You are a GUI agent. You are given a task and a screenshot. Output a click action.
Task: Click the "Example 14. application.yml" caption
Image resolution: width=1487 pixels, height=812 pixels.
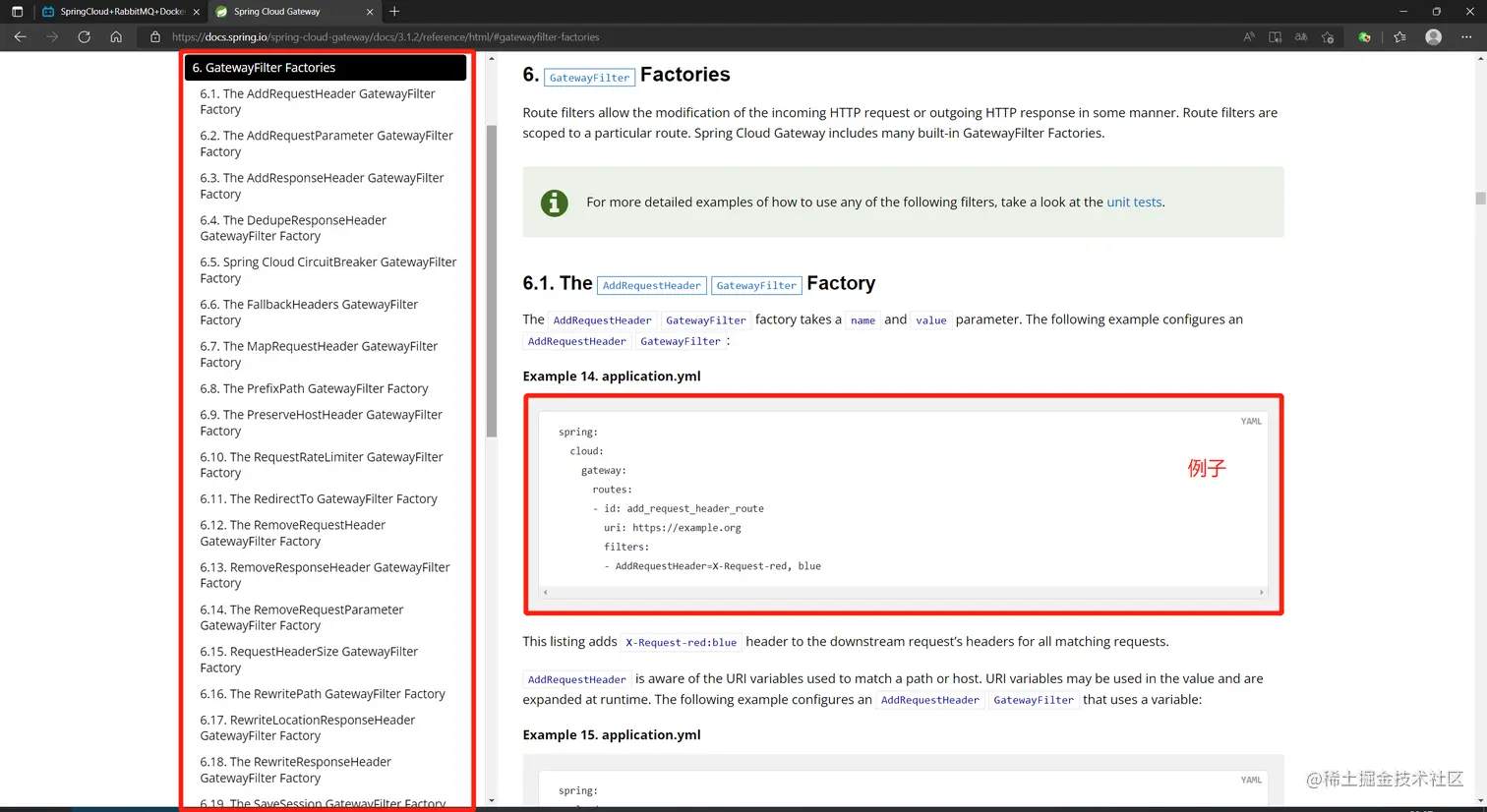tap(612, 377)
